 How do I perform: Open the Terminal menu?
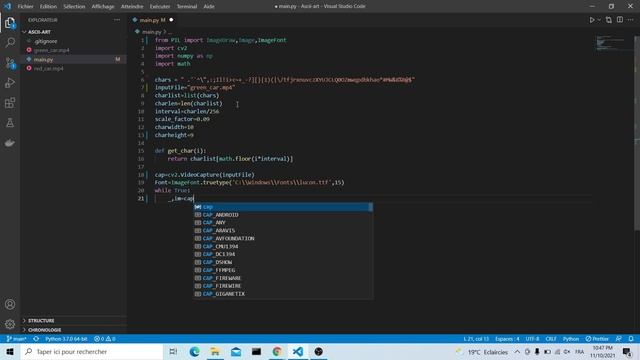187,7
